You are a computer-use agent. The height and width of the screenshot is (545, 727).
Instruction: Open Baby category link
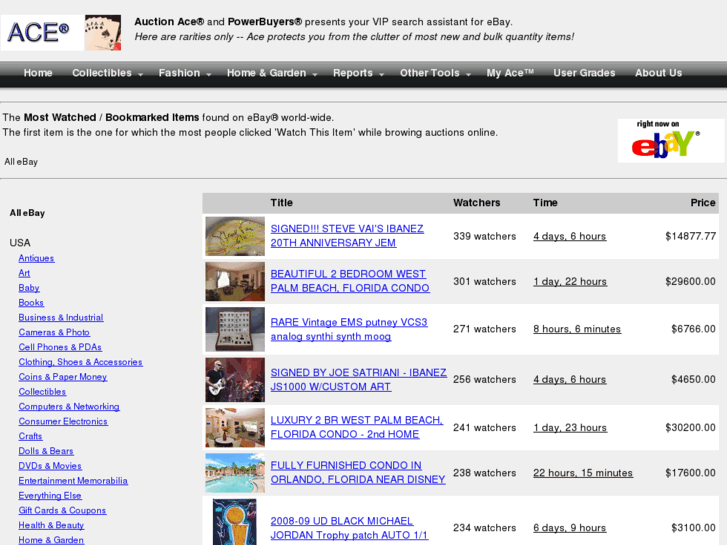coord(29,288)
